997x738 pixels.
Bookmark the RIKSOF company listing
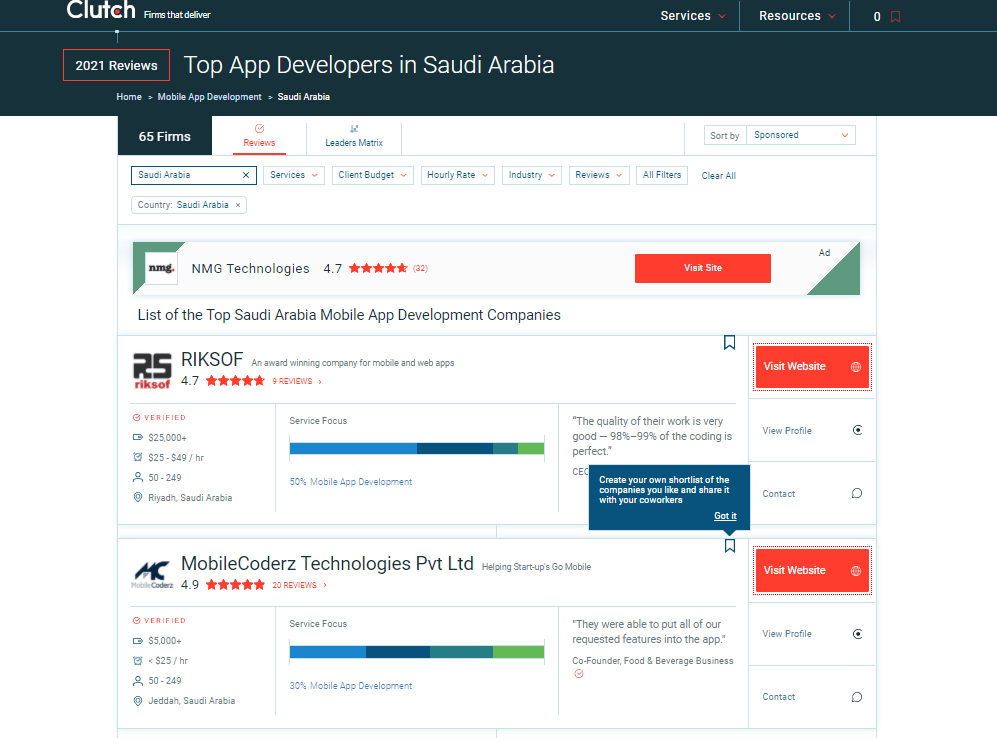[729, 343]
